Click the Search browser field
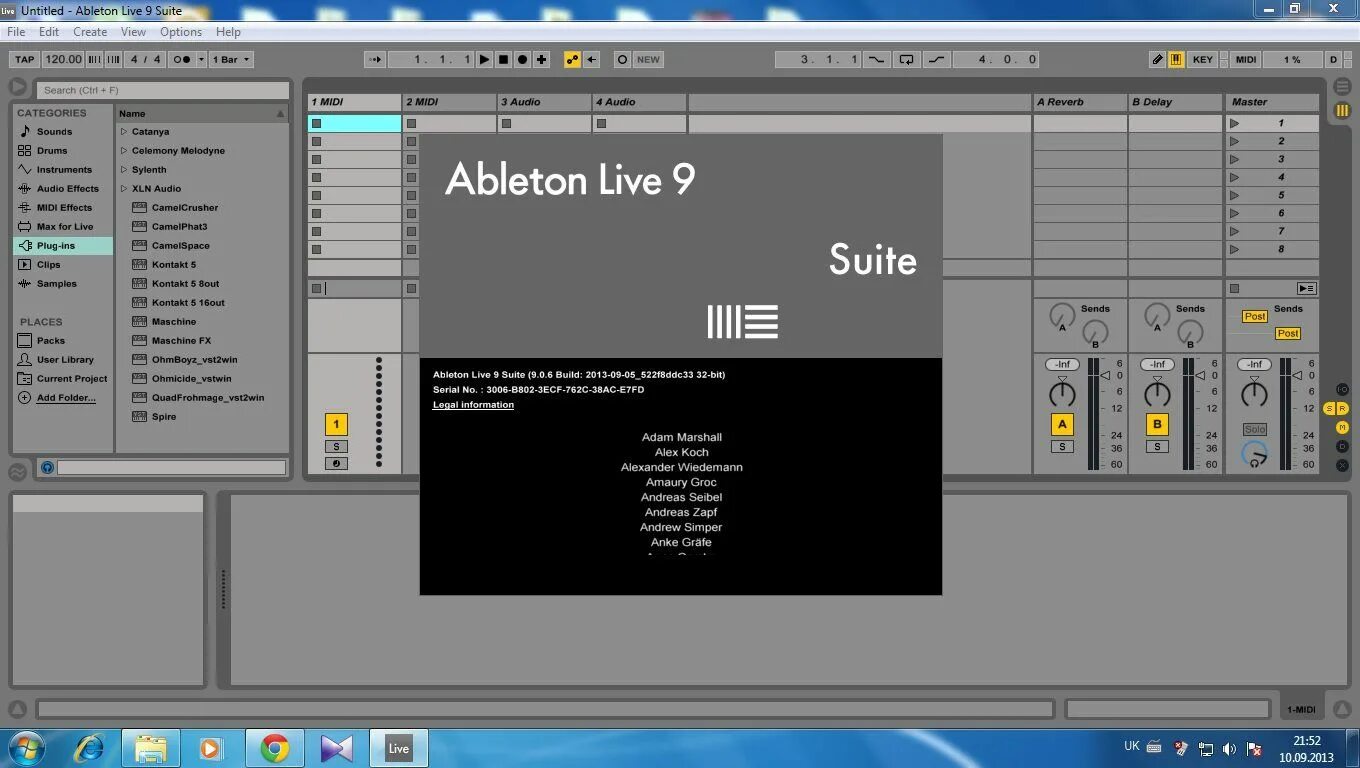Viewport: 1360px width, 768px height. (x=164, y=90)
